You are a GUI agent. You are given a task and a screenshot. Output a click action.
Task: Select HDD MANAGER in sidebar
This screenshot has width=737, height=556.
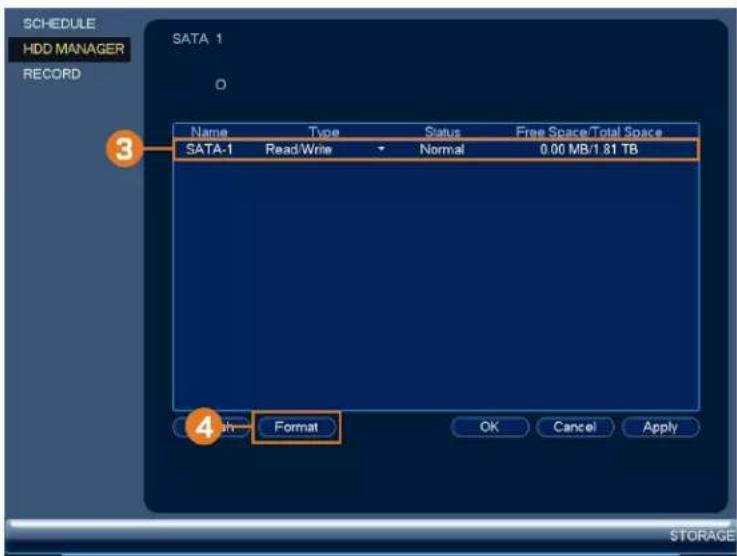pyautogui.click(x=69, y=49)
